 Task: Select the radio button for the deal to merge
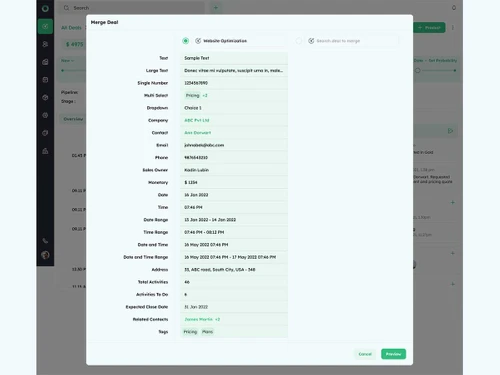click(x=299, y=41)
